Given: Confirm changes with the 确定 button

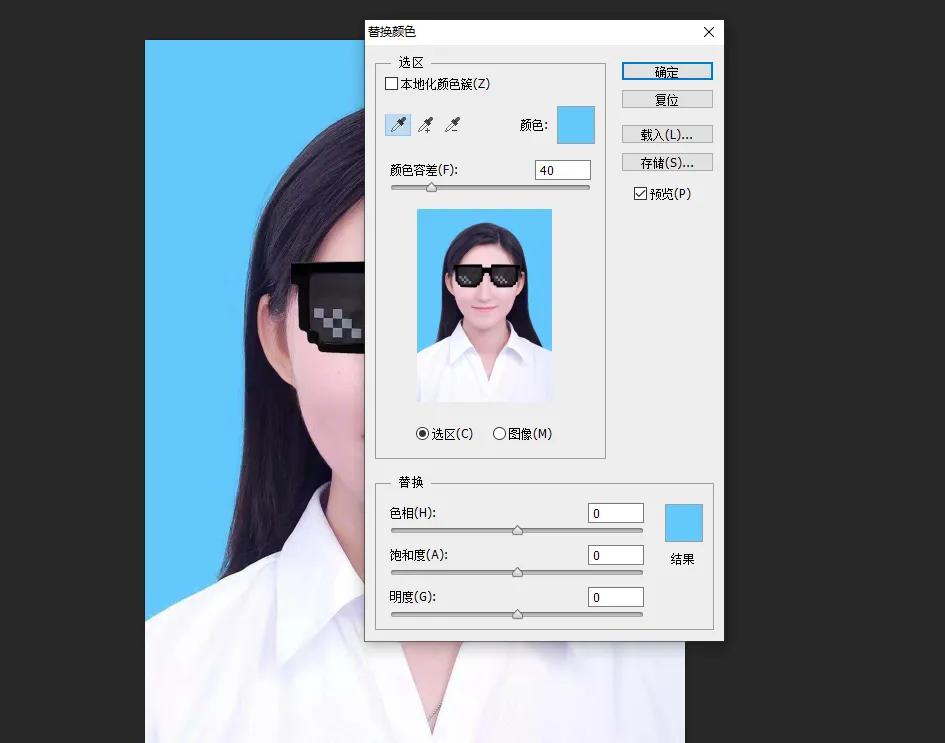Looking at the screenshot, I should [x=667, y=71].
